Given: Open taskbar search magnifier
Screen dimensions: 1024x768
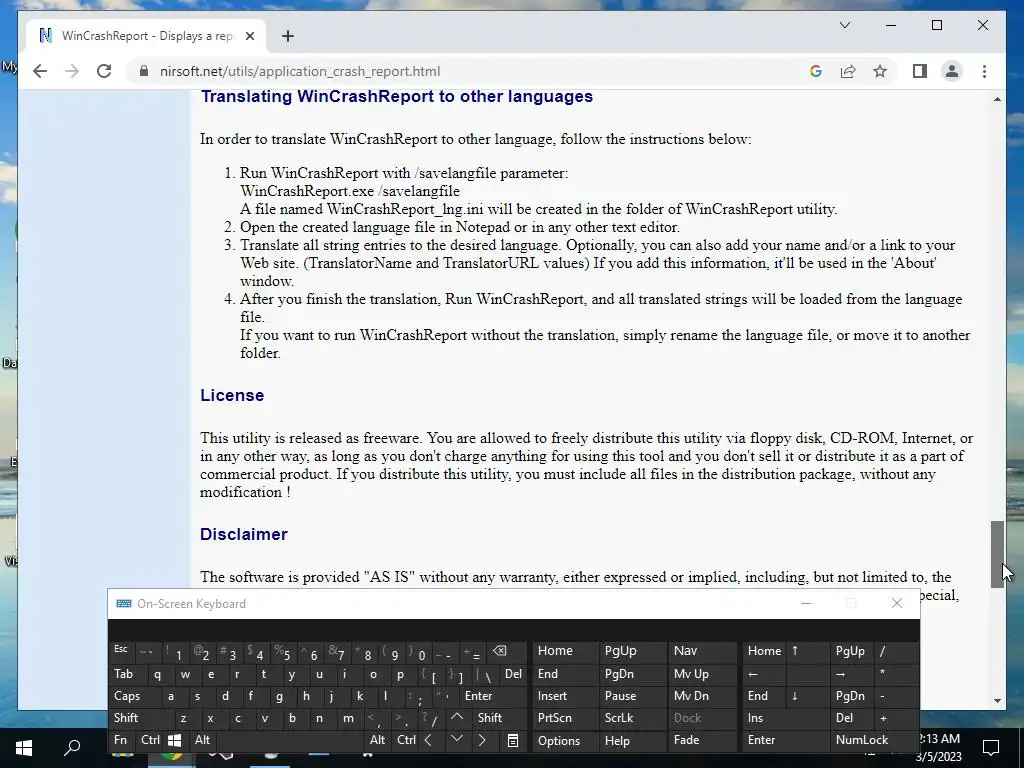Looking at the screenshot, I should 72,748.
